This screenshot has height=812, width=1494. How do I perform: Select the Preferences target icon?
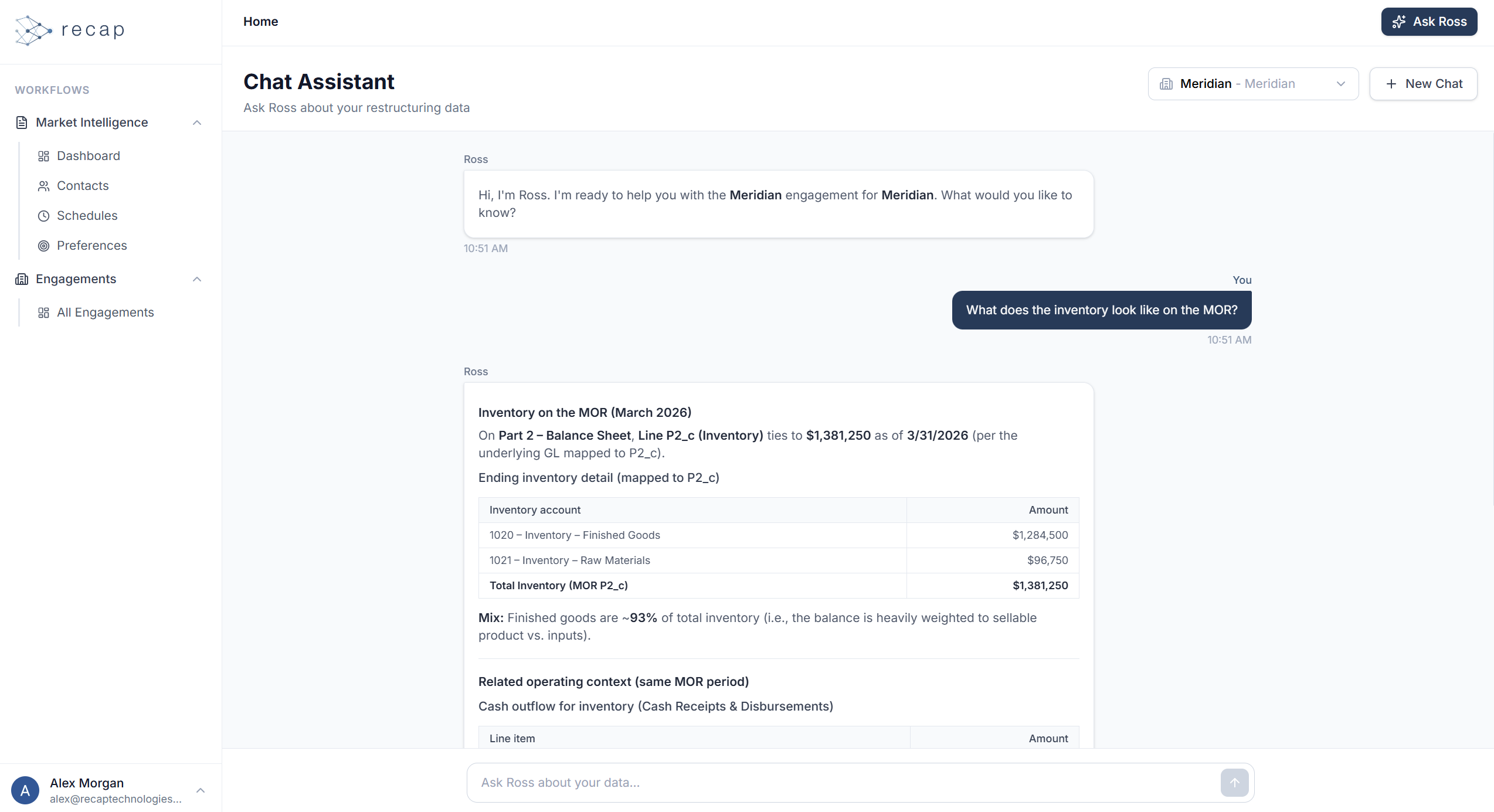[x=43, y=246]
